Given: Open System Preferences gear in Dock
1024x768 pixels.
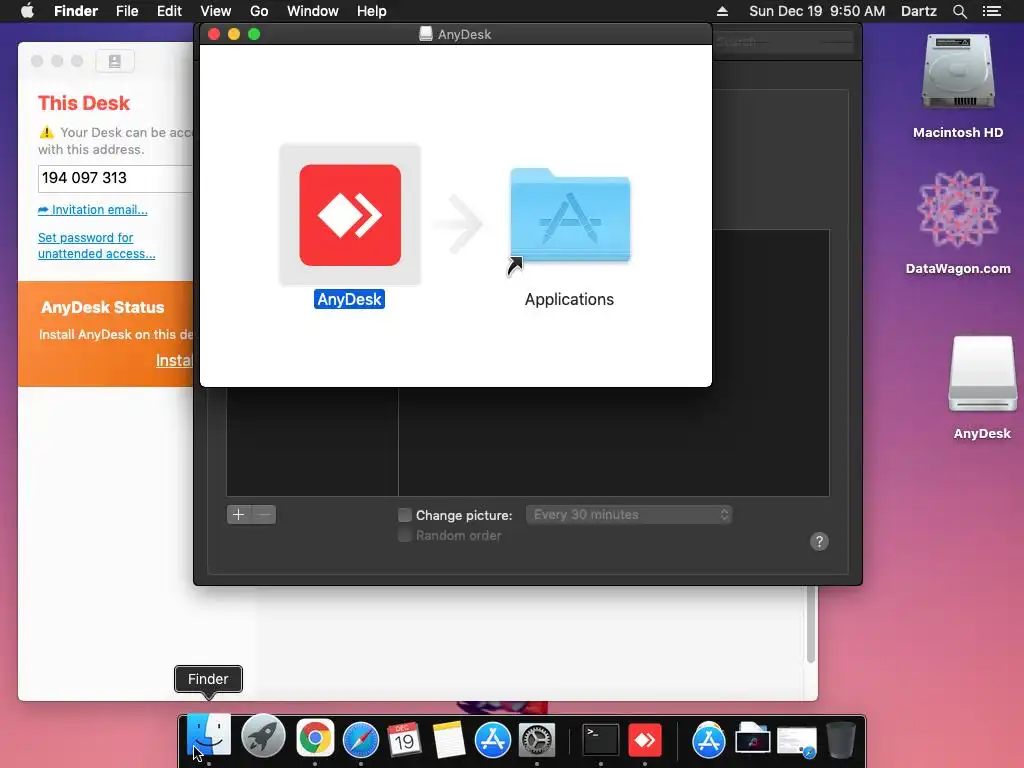Looking at the screenshot, I should (537, 739).
